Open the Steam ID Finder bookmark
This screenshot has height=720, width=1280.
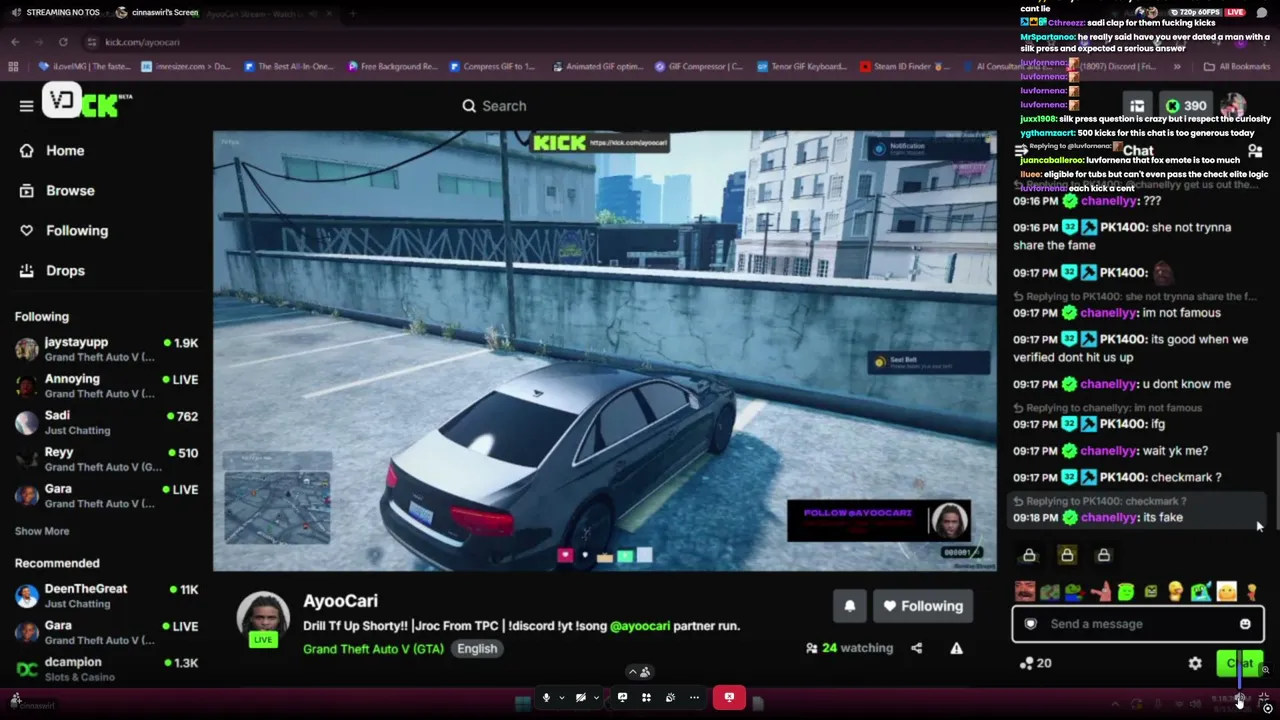[x=905, y=67]
